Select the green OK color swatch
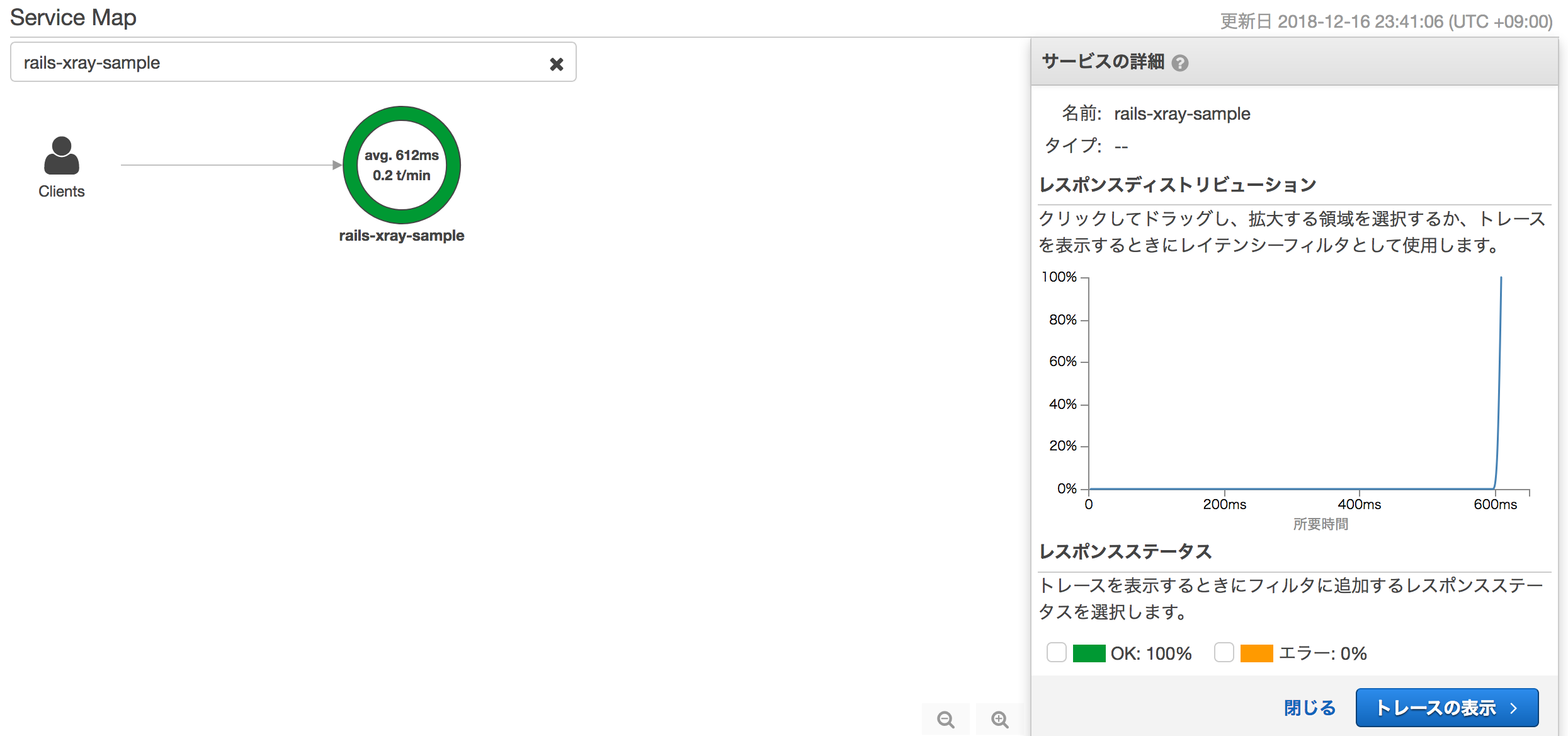 pos(1089,653)
